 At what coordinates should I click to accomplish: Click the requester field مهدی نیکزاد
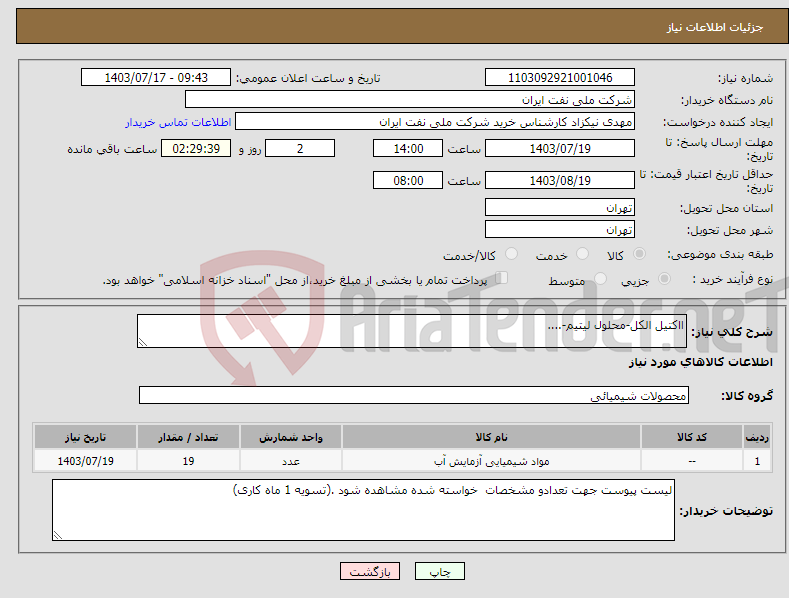pyautogui.click(x=435, y=122)
